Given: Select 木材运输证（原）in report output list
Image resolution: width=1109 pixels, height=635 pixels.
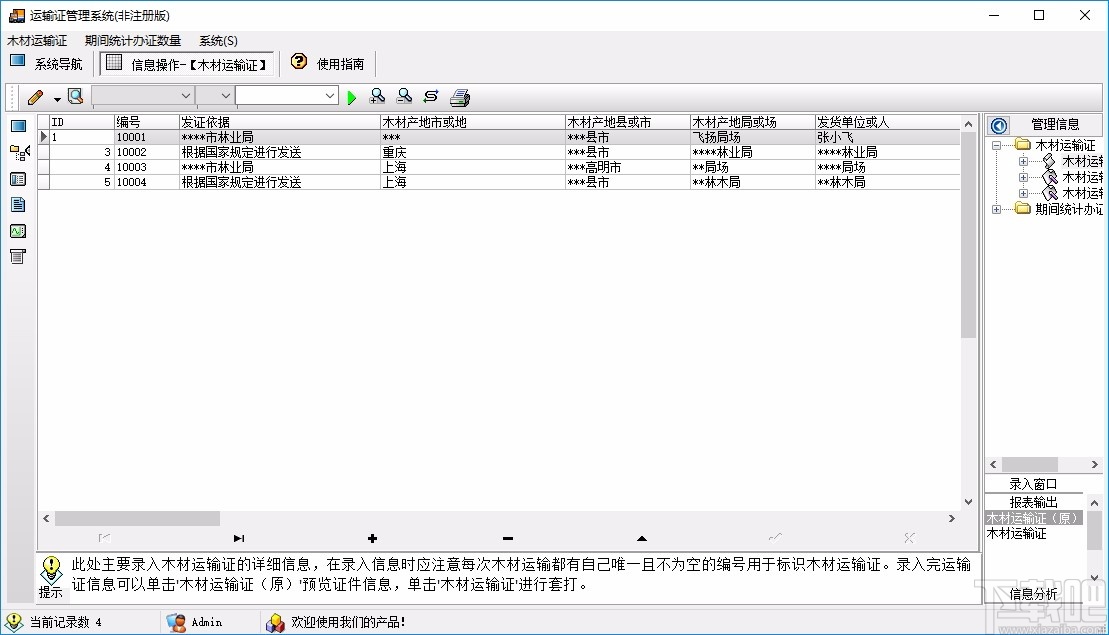Looking at the screenshot, I should pos(1031,518).
